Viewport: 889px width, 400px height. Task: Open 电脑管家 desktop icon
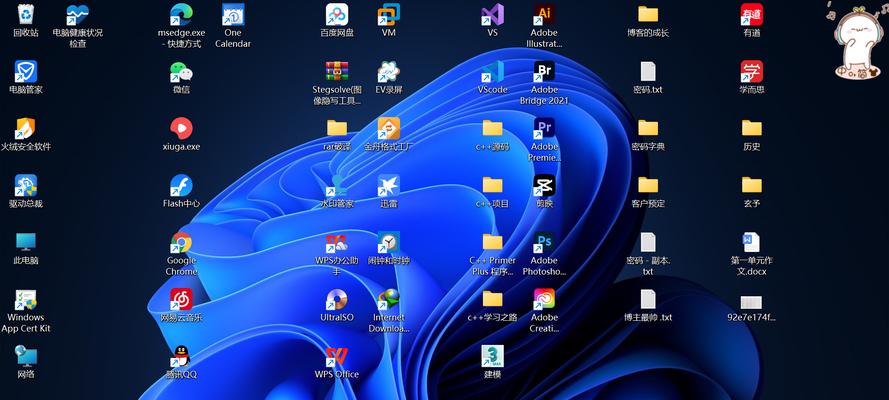point(26,72)
